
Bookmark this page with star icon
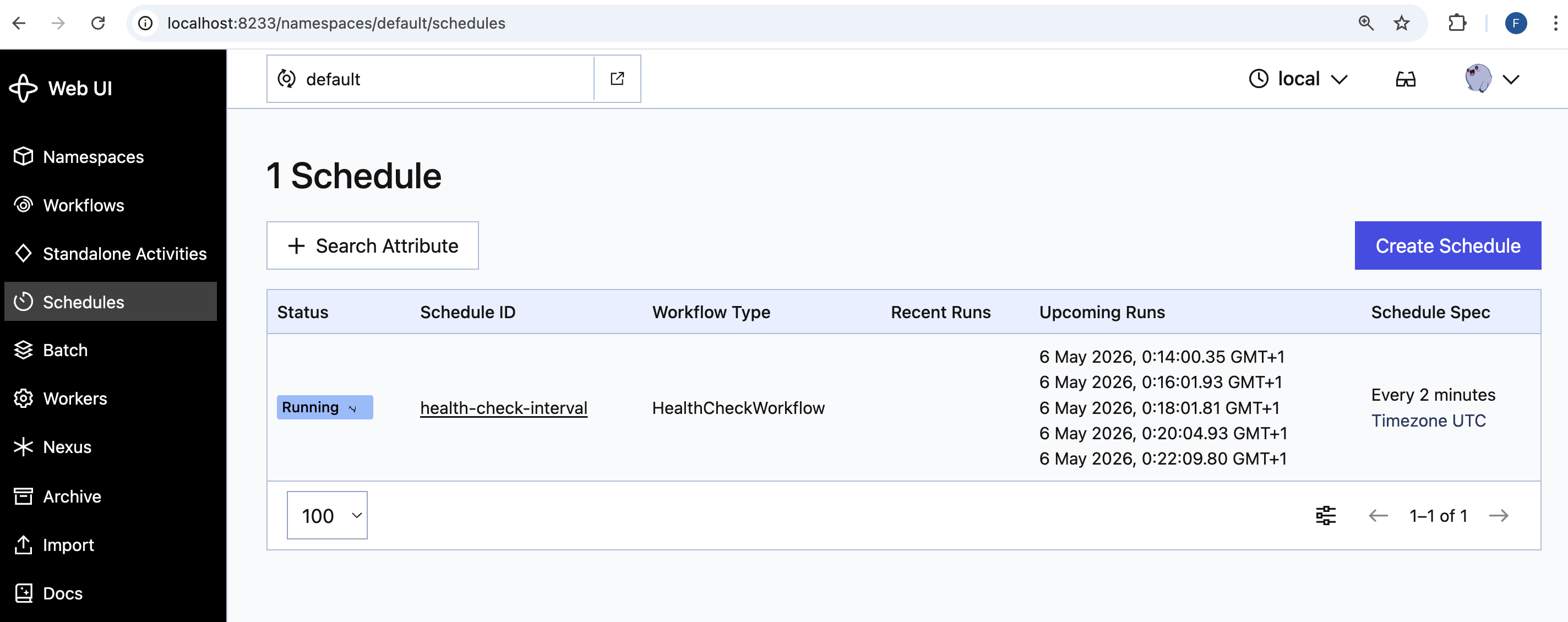[1401, 23]
